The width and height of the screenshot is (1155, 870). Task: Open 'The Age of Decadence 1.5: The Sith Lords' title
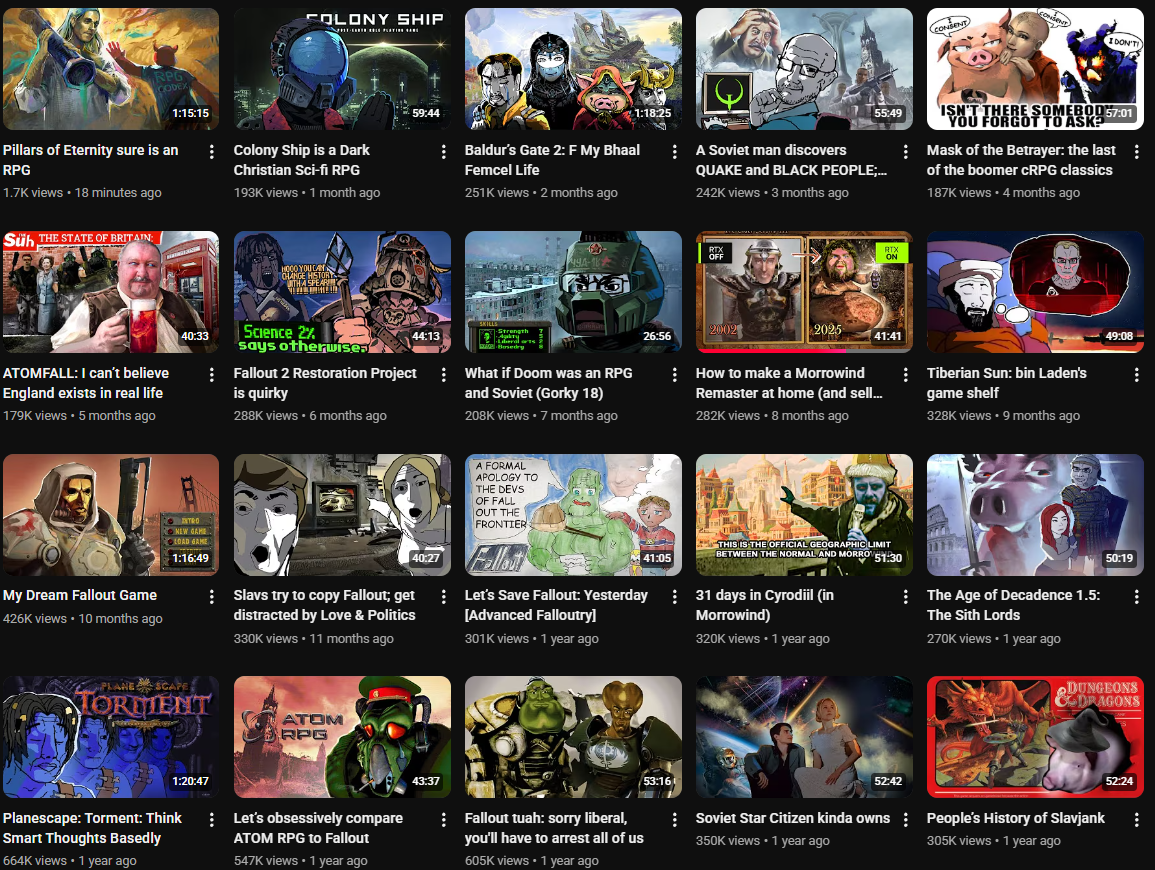[1013, 605]
